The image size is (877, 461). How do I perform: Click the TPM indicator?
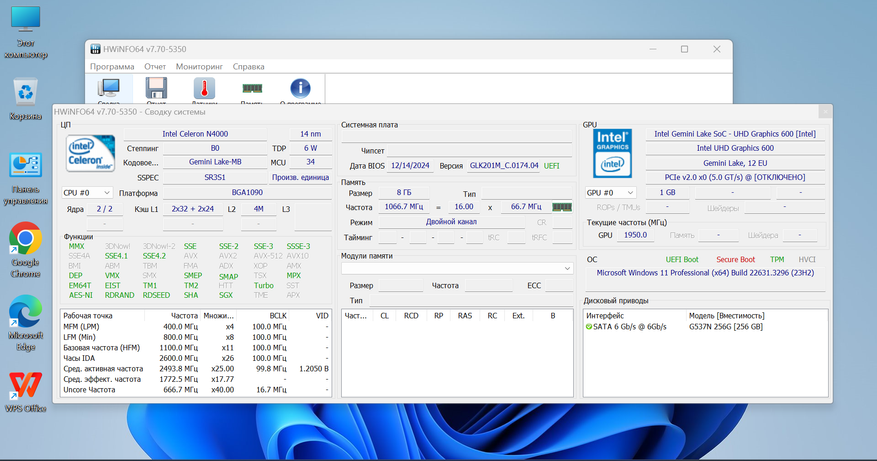tap(777, 260)
